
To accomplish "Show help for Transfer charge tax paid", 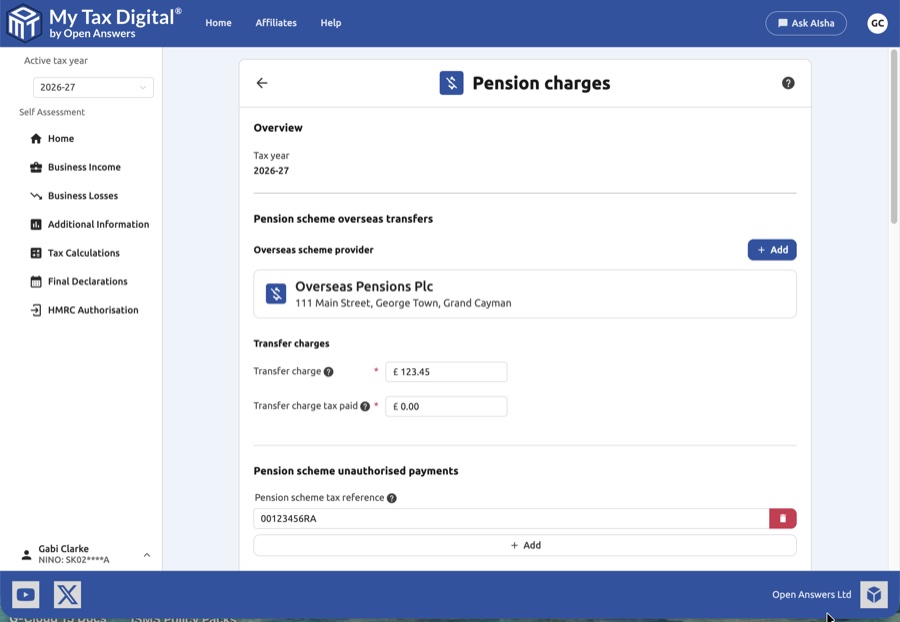I will pyautogui.click(x=365, y=407).
